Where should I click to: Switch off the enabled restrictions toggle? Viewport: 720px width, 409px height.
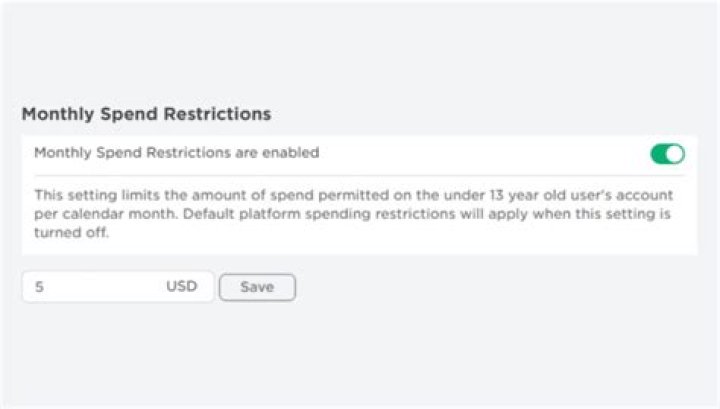pos(667,154)
